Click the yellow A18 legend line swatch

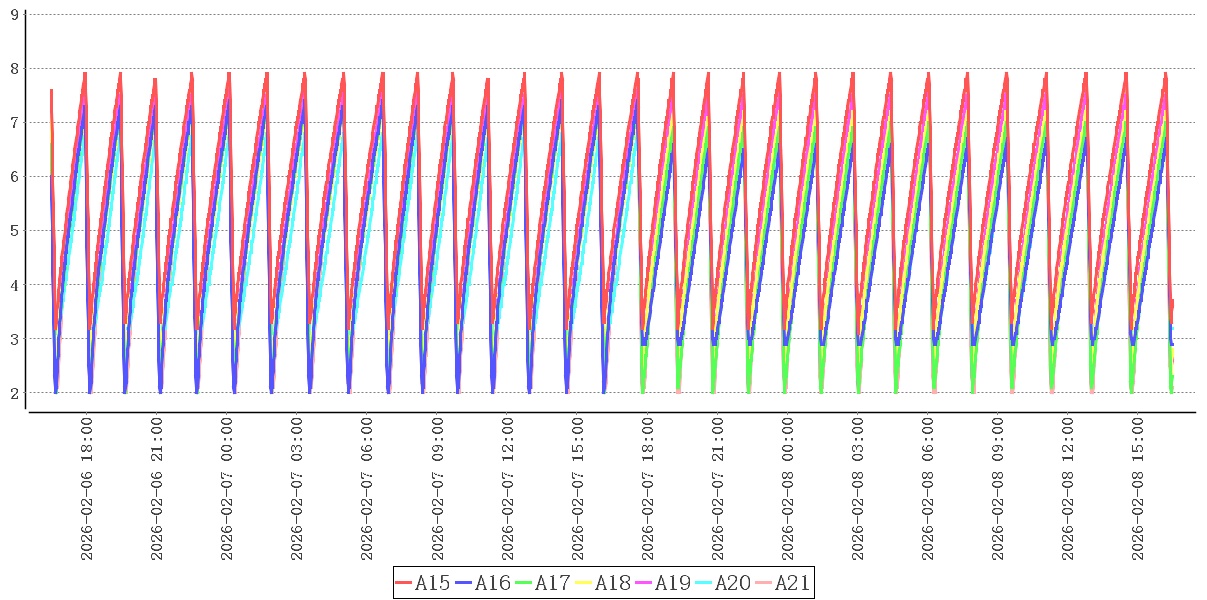[x=584, y=583]
